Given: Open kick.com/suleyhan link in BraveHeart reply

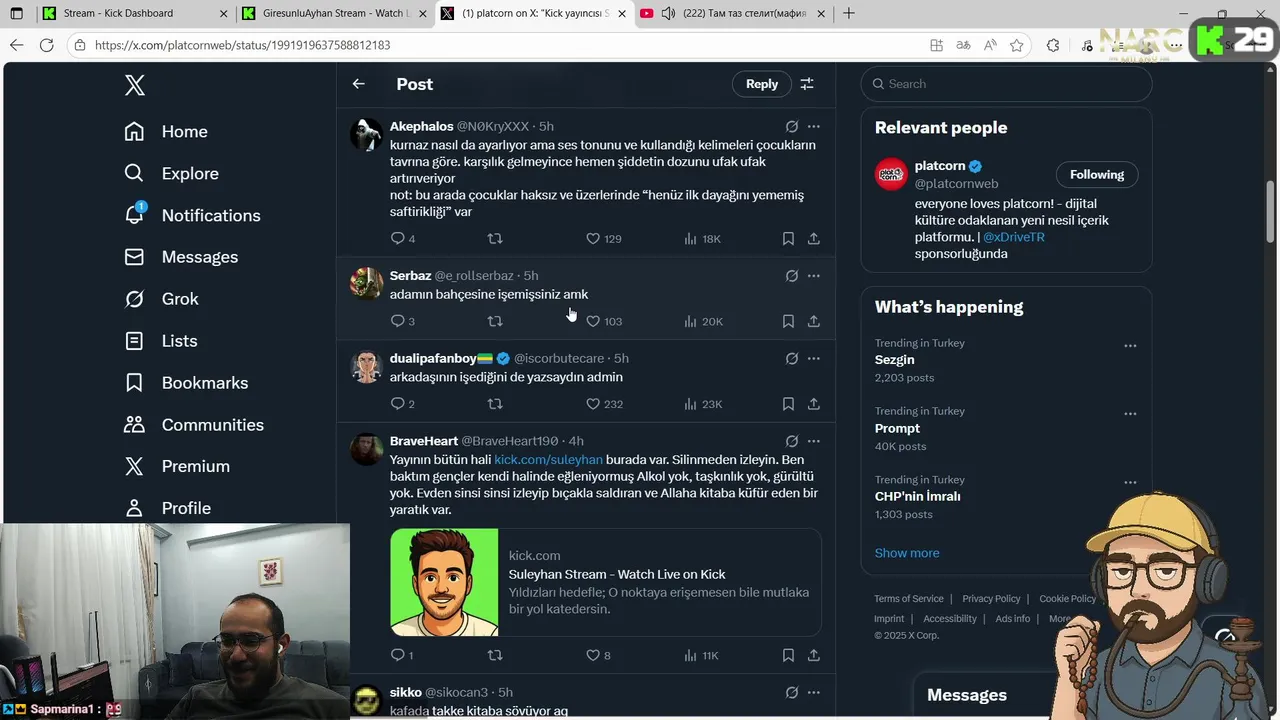Looking at the screenshot, I should pos(548,460).
